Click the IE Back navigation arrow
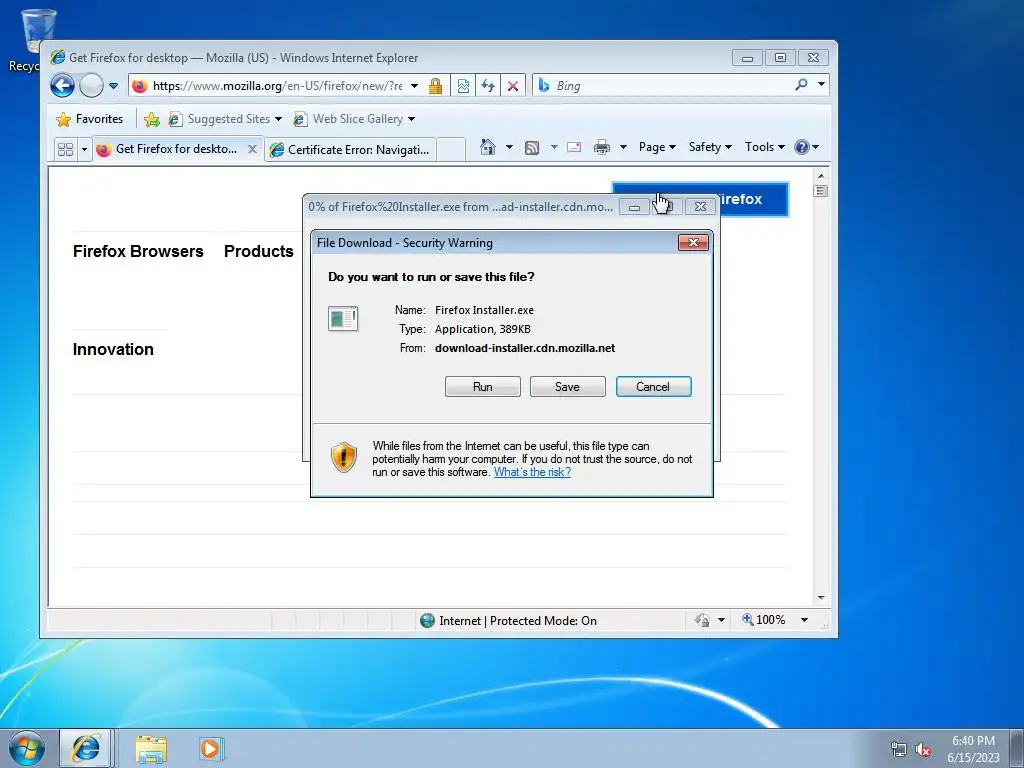 point(63,86)
